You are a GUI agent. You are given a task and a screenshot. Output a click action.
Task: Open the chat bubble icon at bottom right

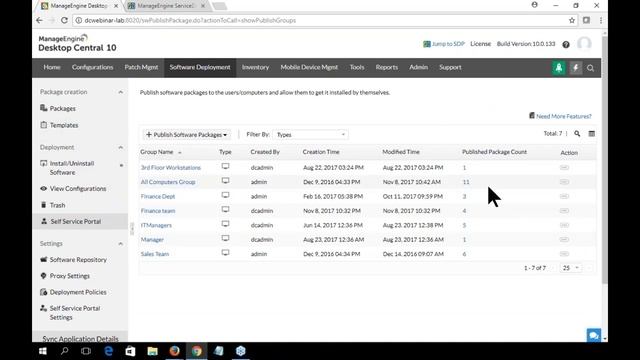[x=593, y=336]
